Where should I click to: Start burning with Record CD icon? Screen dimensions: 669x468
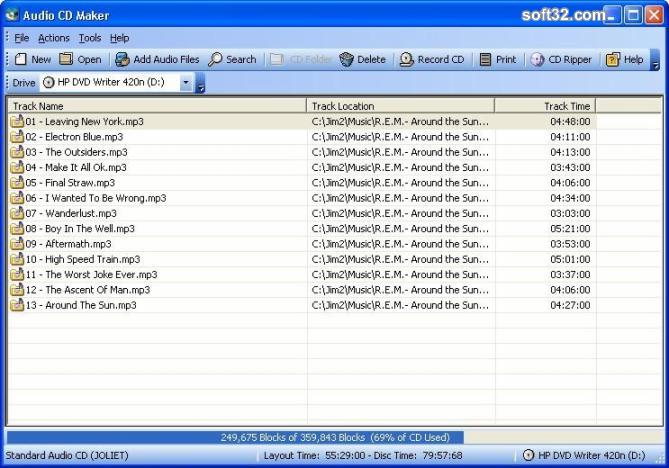407,59
